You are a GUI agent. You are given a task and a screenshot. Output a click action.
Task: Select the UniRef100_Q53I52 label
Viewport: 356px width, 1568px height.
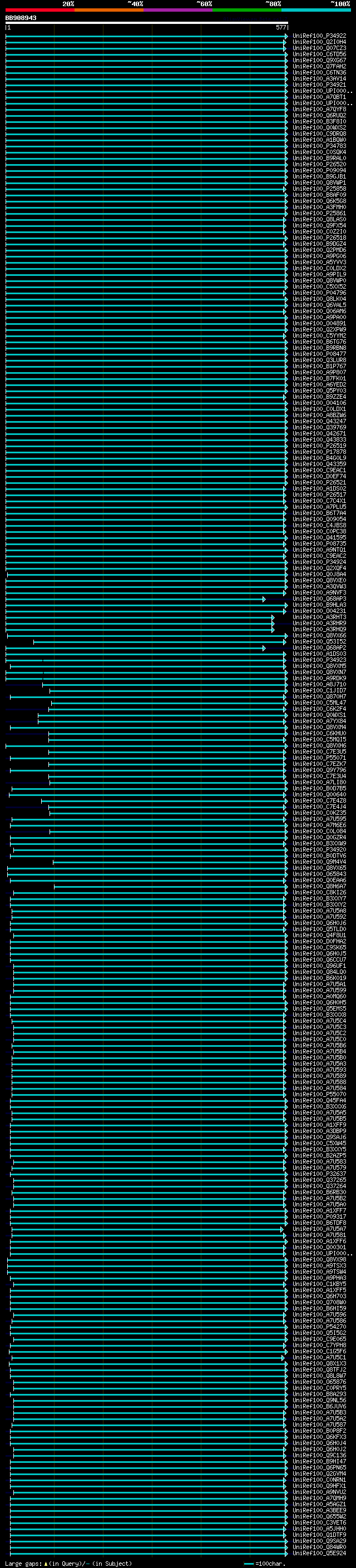click(319, 641)
